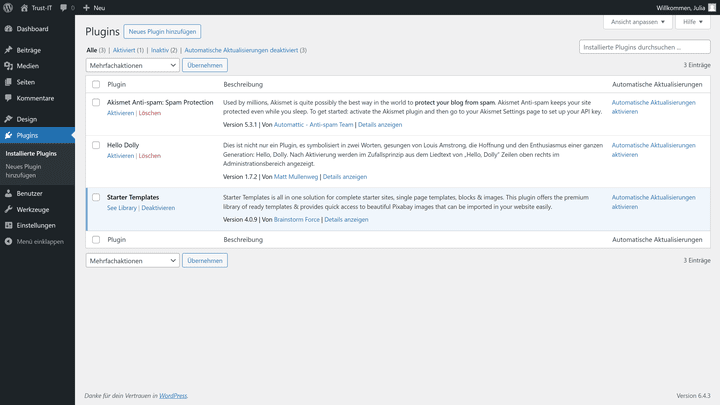Click the Werkzeuge wrench icon
The width and height of the screenshot is (720, 405).
pyautogui.click(x=8, y=209)
